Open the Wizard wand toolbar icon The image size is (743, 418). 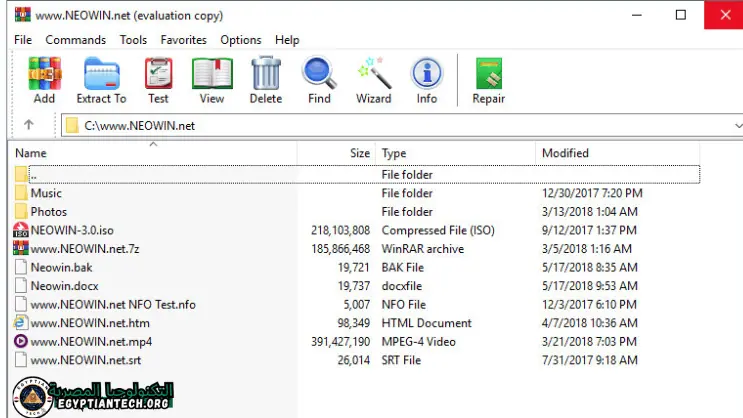coord(374,73)
